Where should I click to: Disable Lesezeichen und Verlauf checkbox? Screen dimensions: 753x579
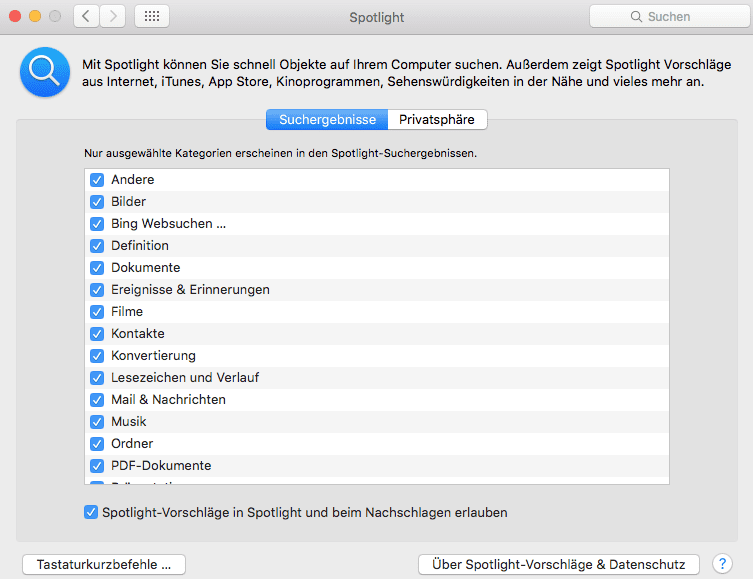pyautogui.click(x=97, y=378)
